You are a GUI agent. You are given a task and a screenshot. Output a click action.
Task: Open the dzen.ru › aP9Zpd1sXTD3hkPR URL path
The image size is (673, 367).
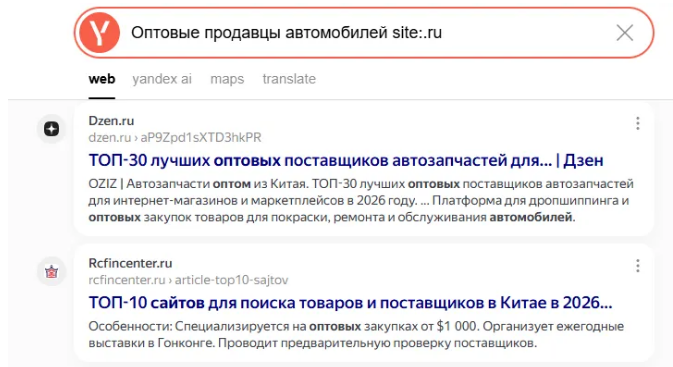pos(175,137)
